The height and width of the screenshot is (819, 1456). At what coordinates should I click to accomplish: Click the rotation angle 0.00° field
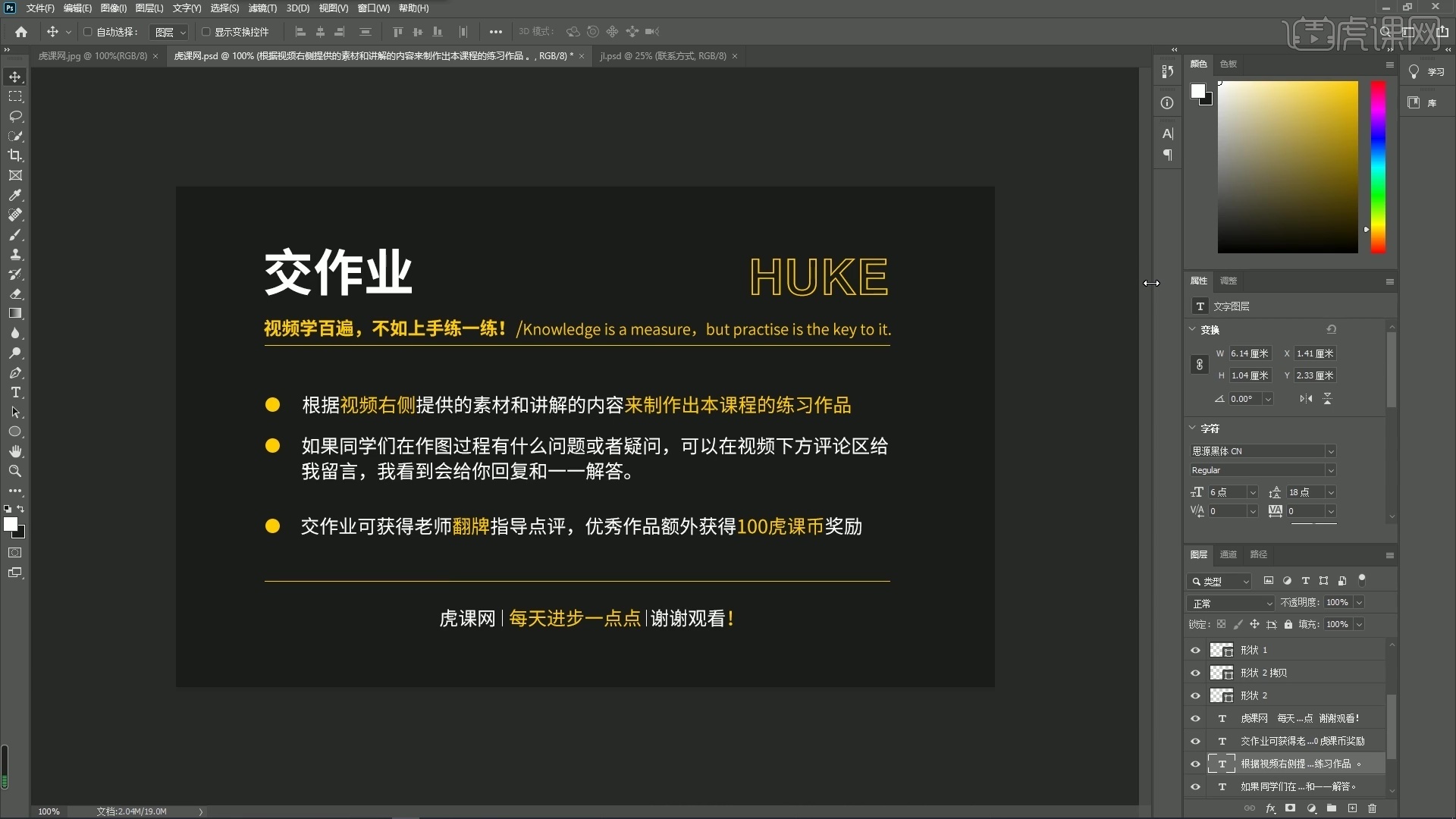[1244, 399]
